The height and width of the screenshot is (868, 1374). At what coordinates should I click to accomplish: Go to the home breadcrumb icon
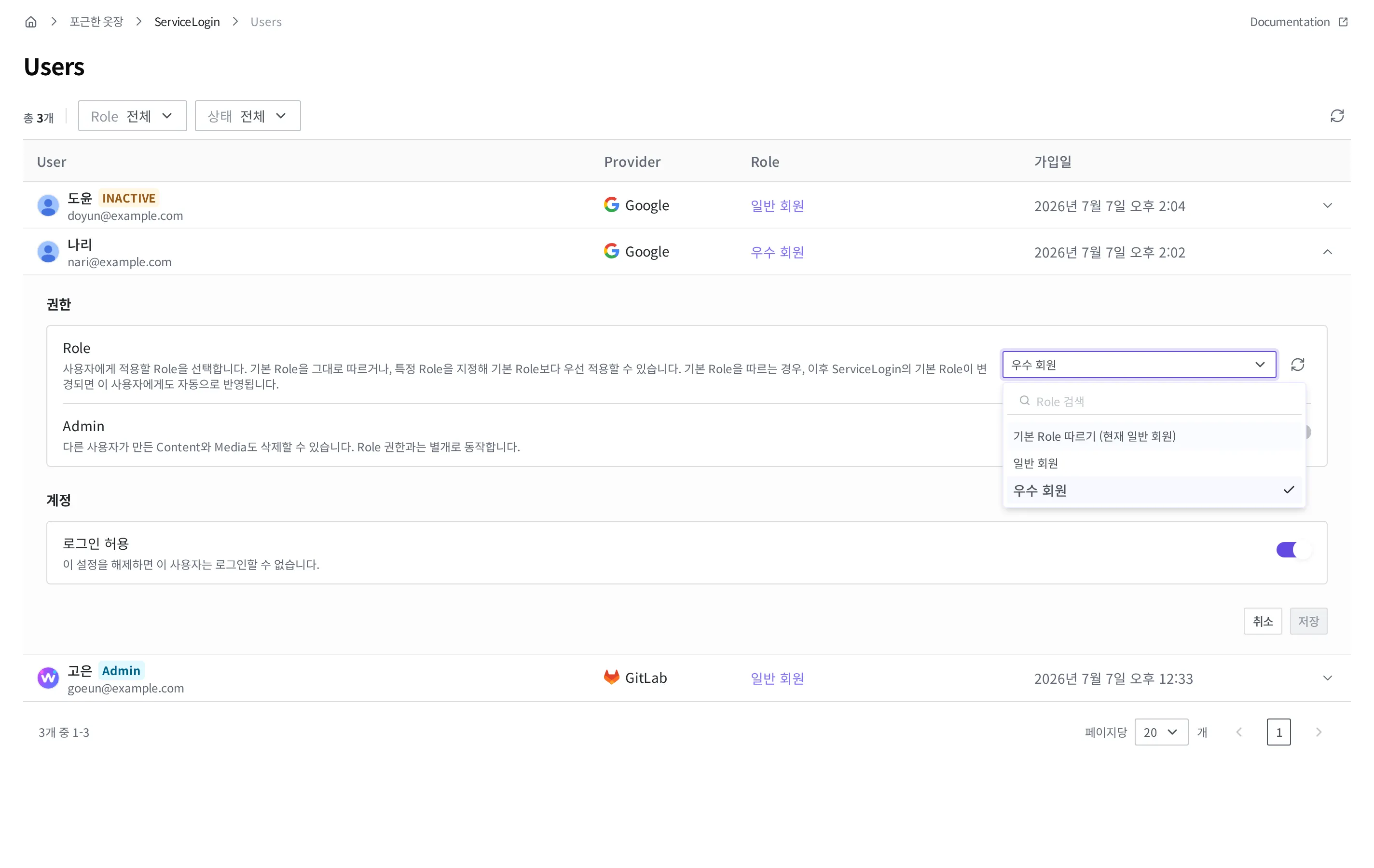pyautogui.click(x=31, y=22)
